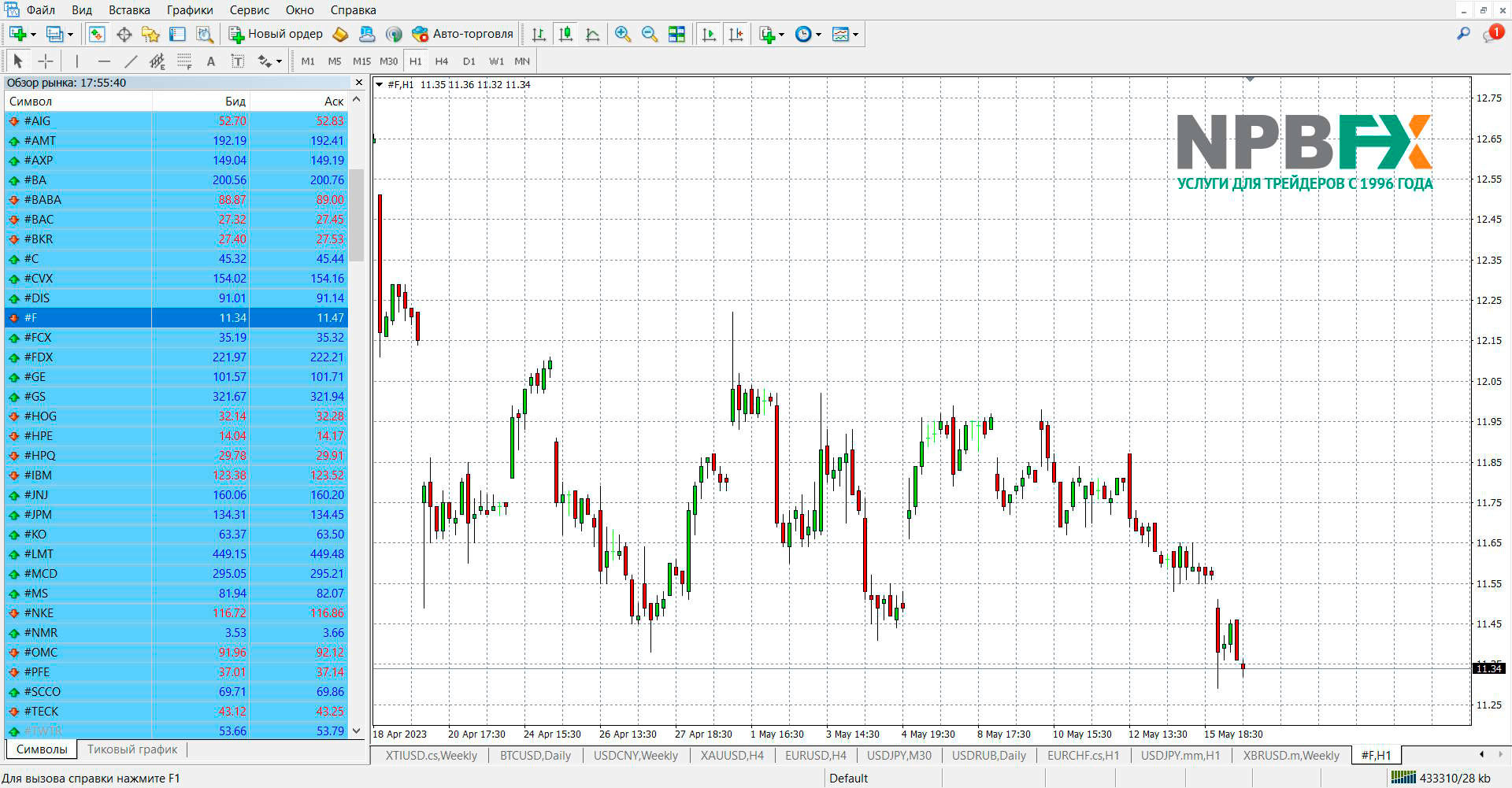Switch to the line chart icon
1512x788 pixels.
593,34
